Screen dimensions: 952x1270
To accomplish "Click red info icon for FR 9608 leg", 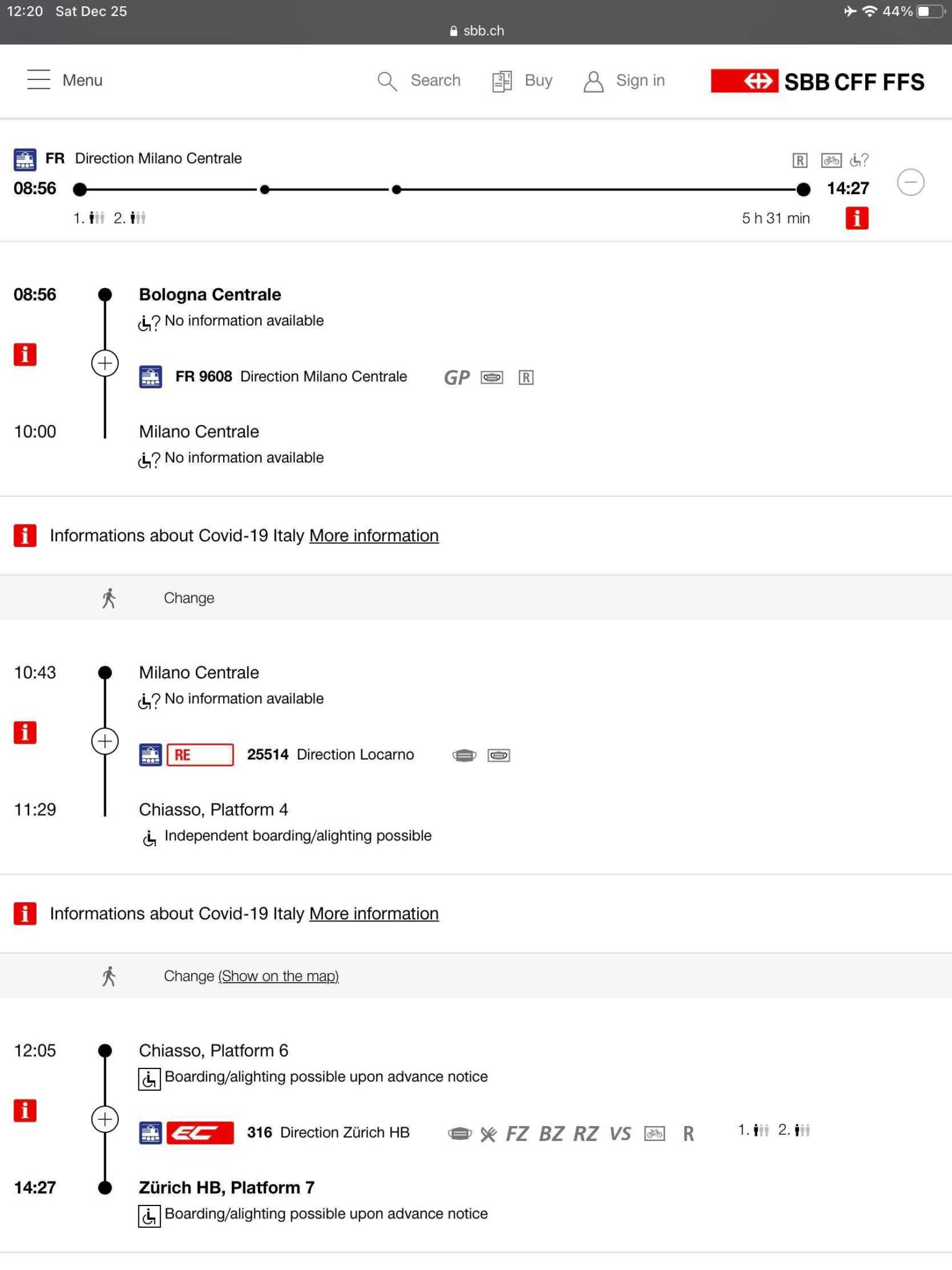I will (x=25, y=355).
